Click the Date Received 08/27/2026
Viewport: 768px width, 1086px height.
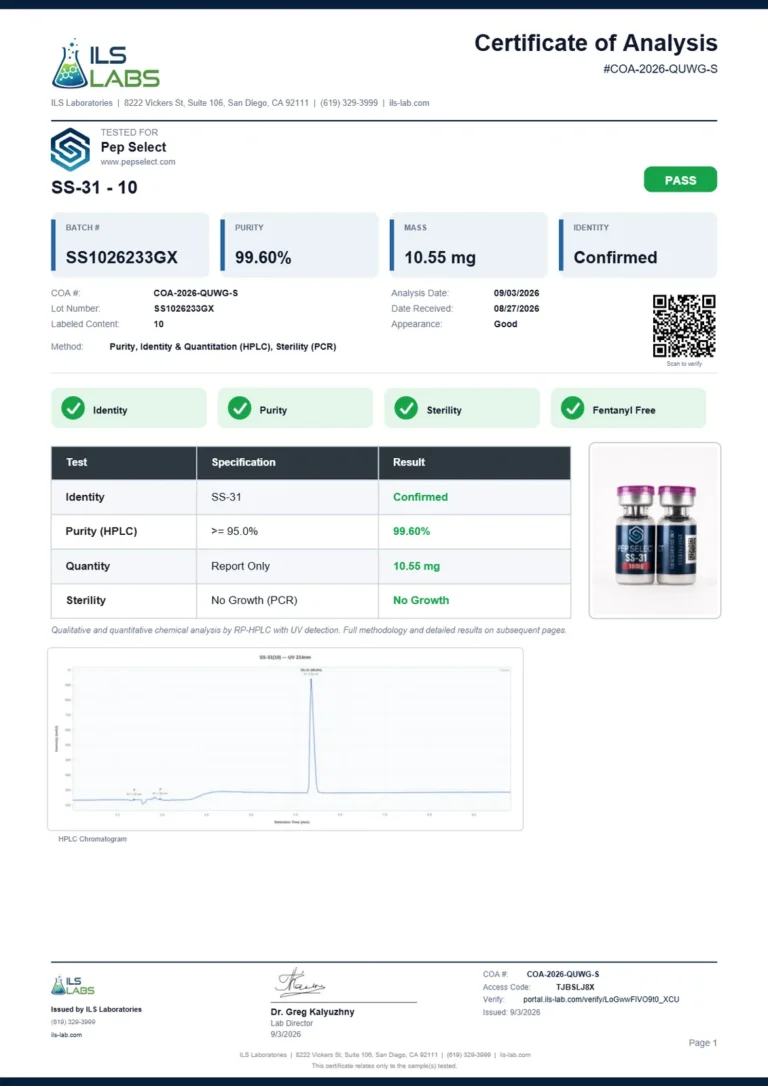516,308
